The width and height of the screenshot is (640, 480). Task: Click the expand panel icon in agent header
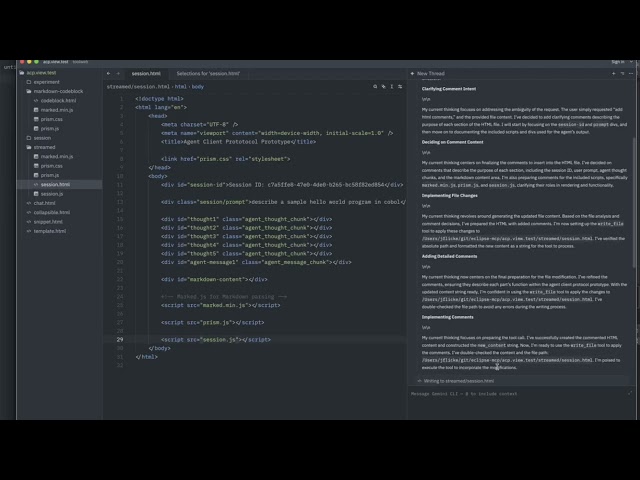click(x=622, y=73)
